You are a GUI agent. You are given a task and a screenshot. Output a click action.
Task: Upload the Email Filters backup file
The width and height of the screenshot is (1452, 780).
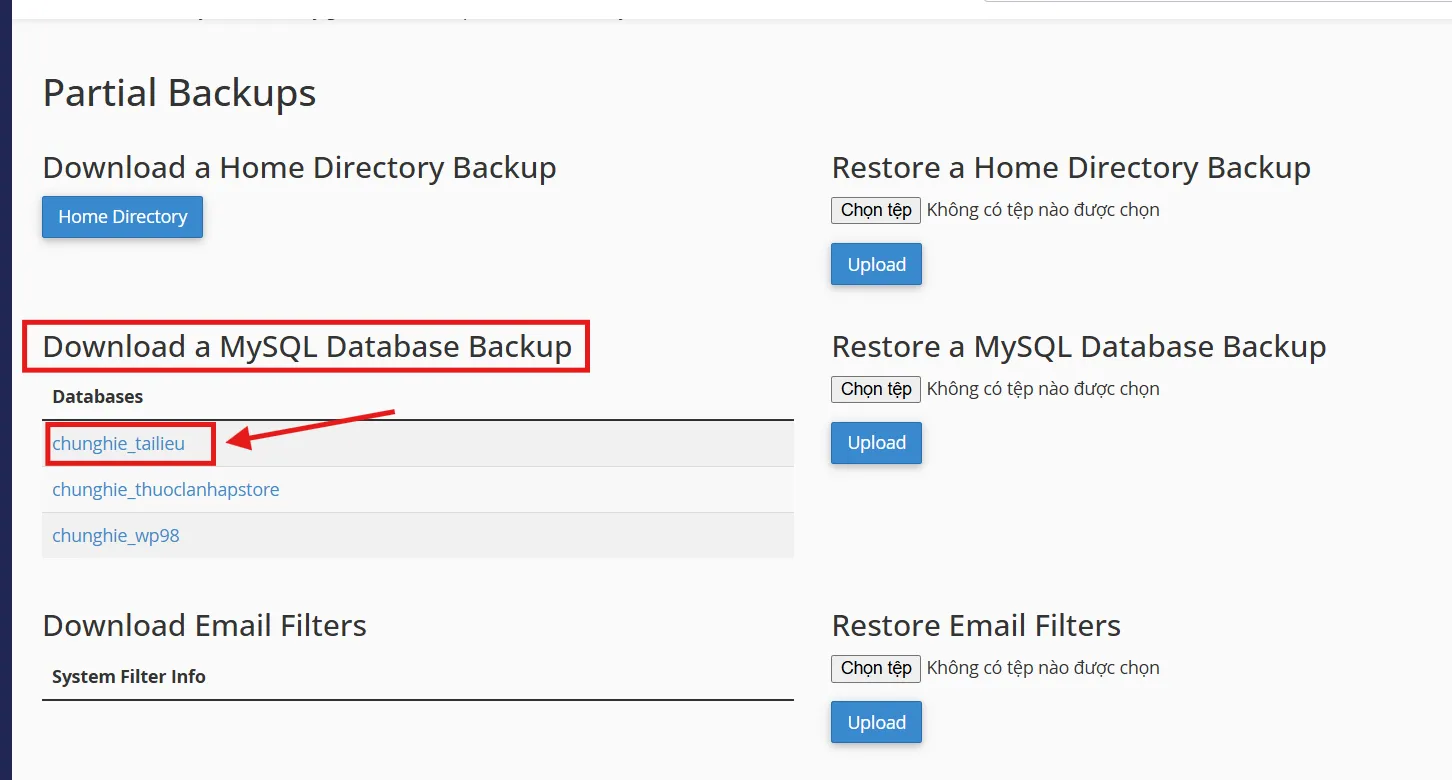click(876, 723)
